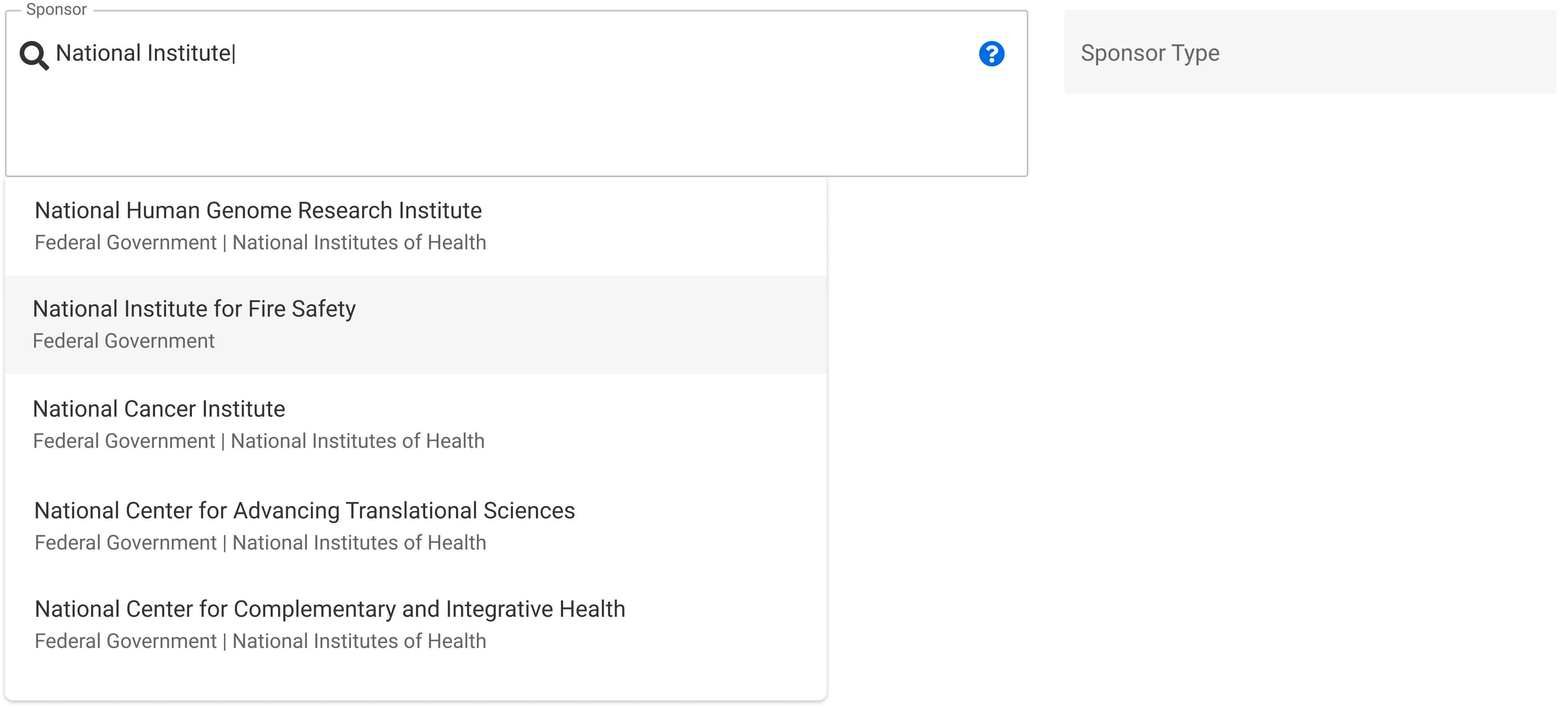This screenshot has width=1568, height=707.
Task: Choose National Institute for Fire Safety
Action: [194, 309]
